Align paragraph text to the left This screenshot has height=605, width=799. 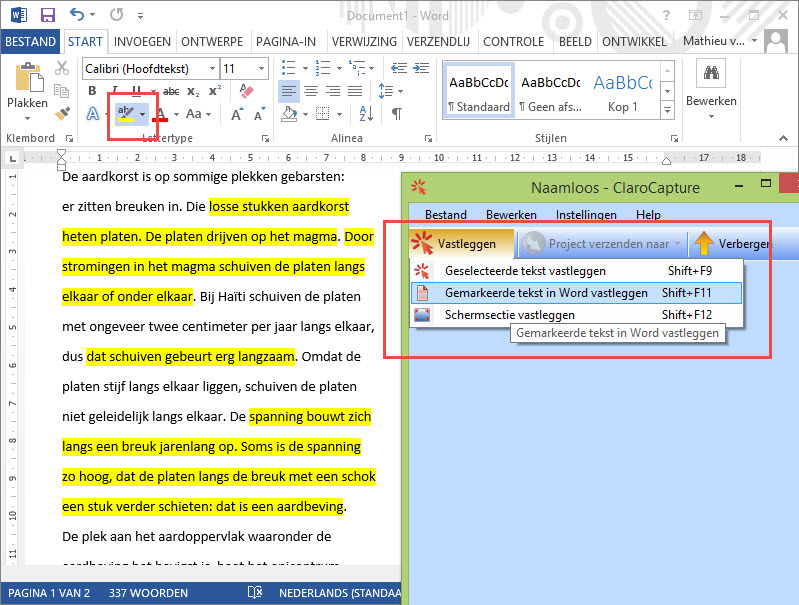point(288,91)
